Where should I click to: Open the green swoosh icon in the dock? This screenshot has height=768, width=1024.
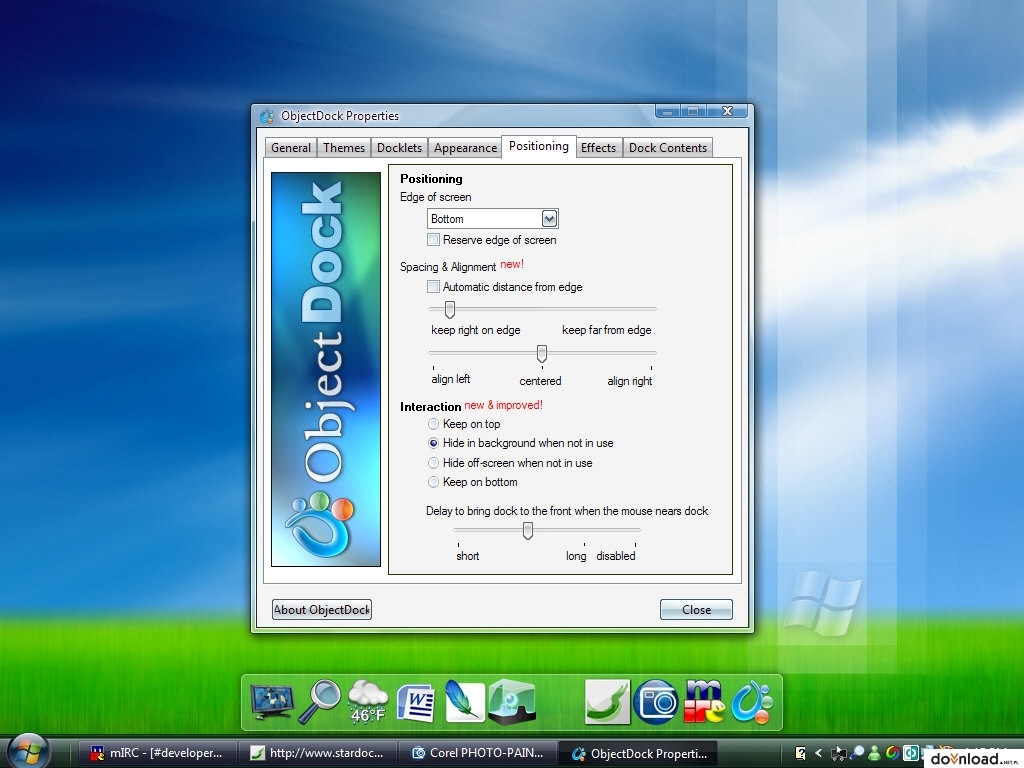click(x=607, y=702)
